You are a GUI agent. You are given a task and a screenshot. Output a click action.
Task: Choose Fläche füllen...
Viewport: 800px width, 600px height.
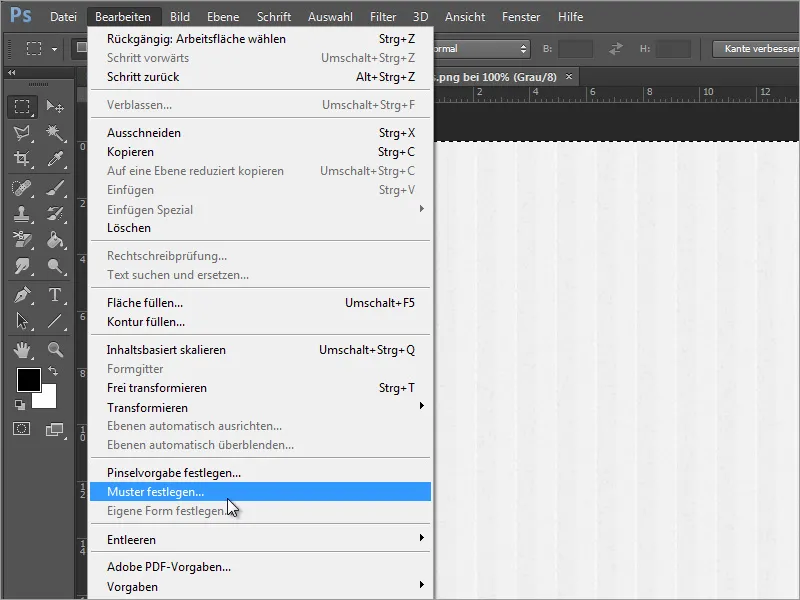[260, 303]
